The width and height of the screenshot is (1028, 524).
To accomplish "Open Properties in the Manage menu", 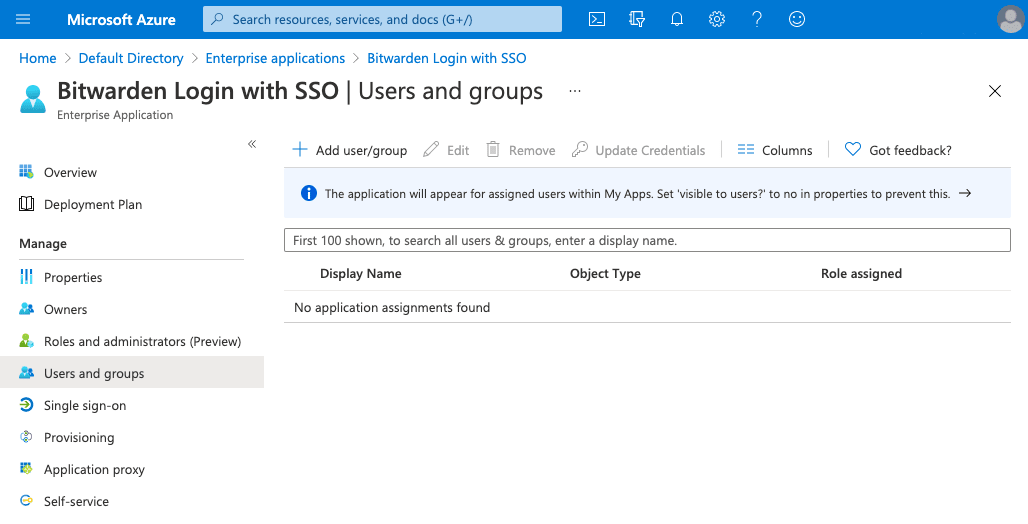I will (73, 277).
